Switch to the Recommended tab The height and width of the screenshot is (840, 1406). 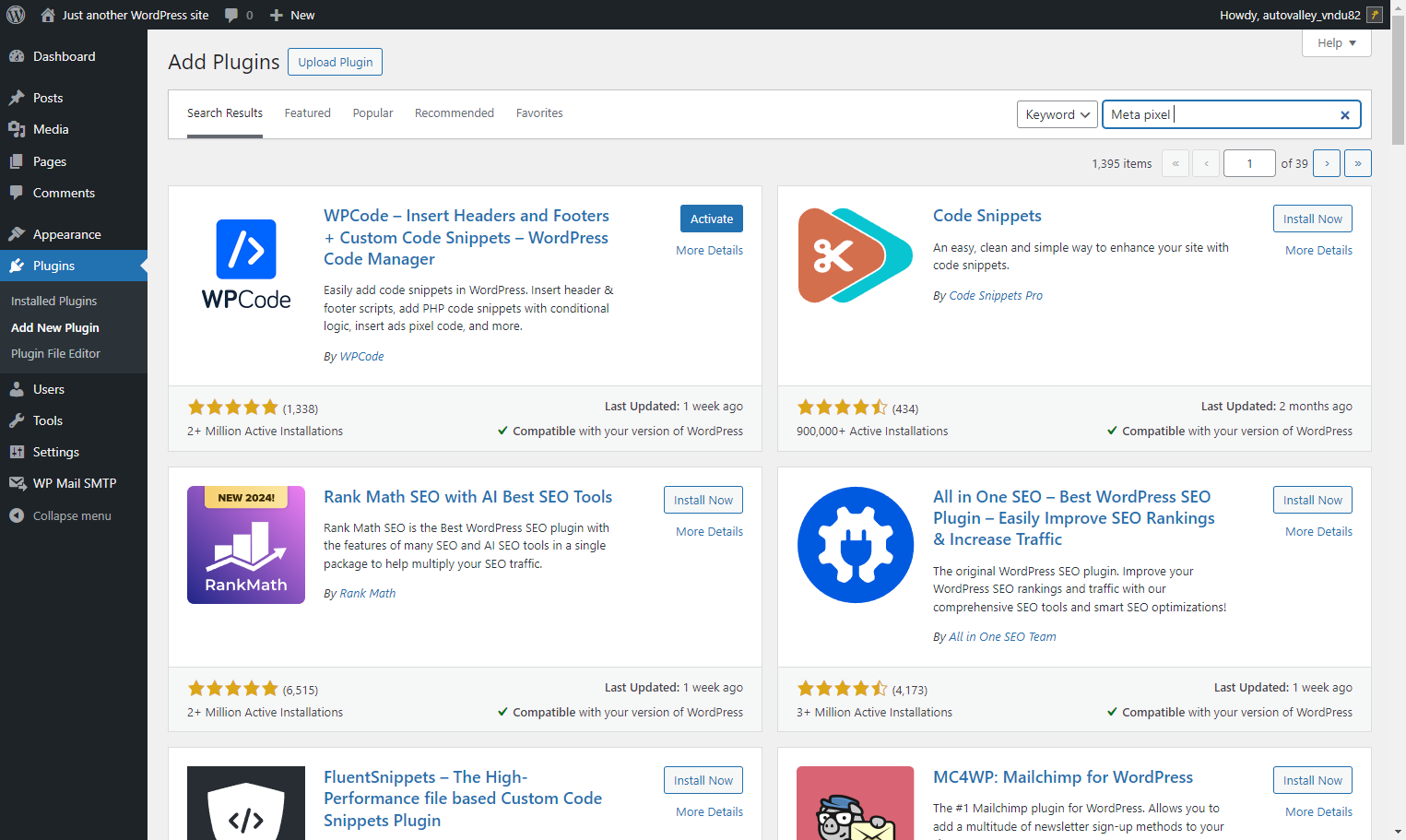[455, 113]
